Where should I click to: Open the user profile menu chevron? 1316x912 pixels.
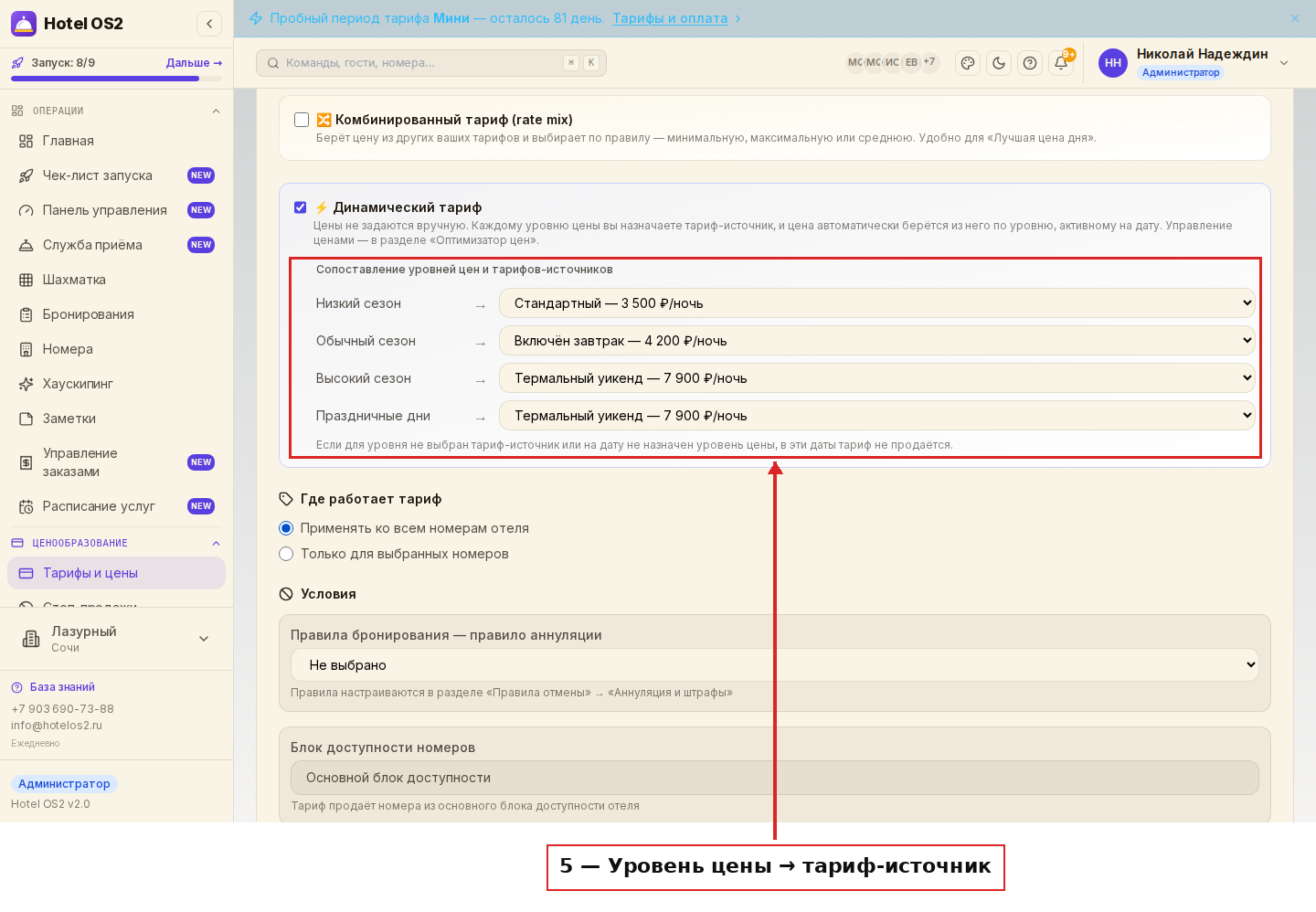(1284, 63)
